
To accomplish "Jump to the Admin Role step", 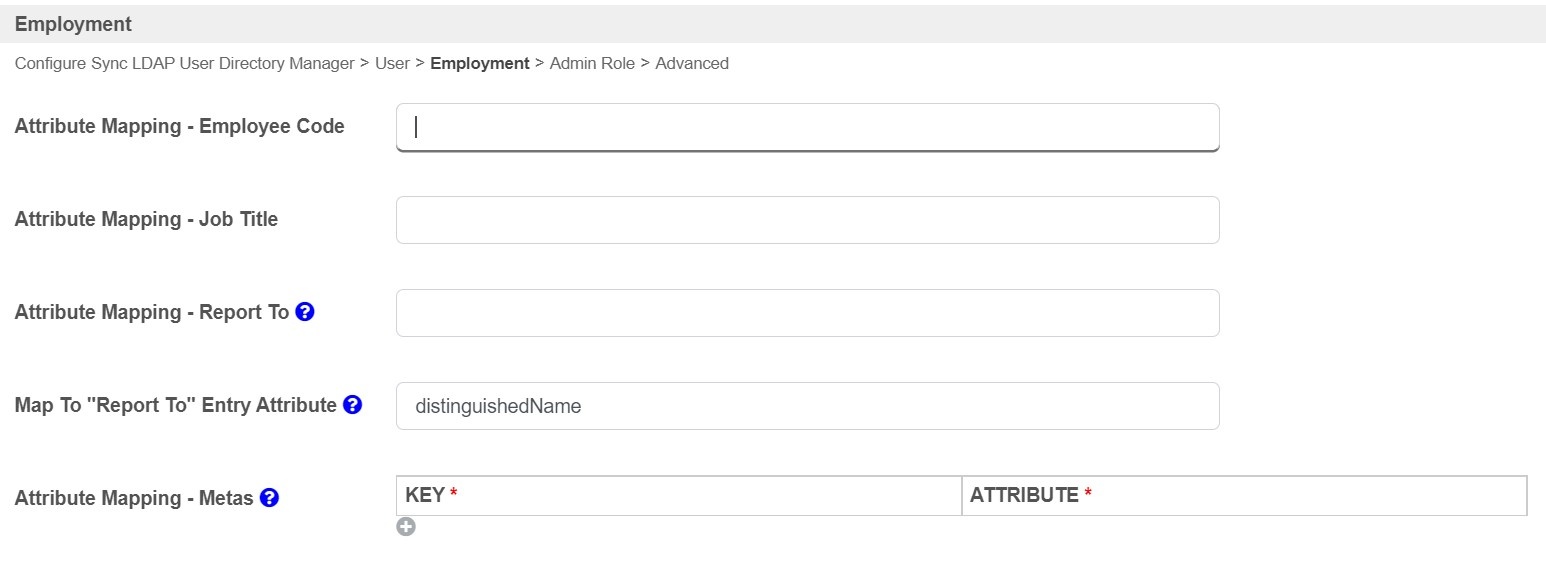I will pos(590,63).
